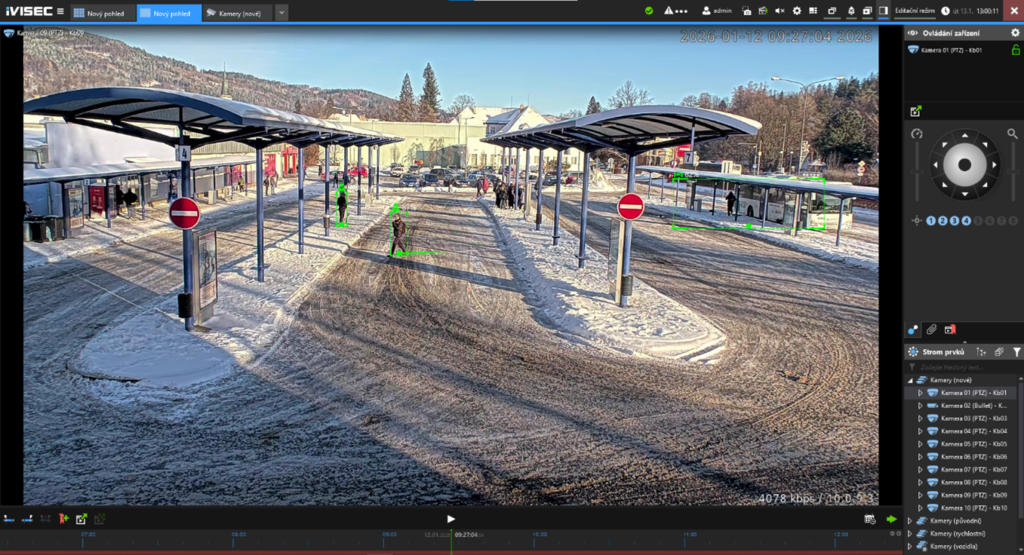
Task: Toggle the green PTZ lock icon
Action: pyautogui.click(x=1016, y=50)
